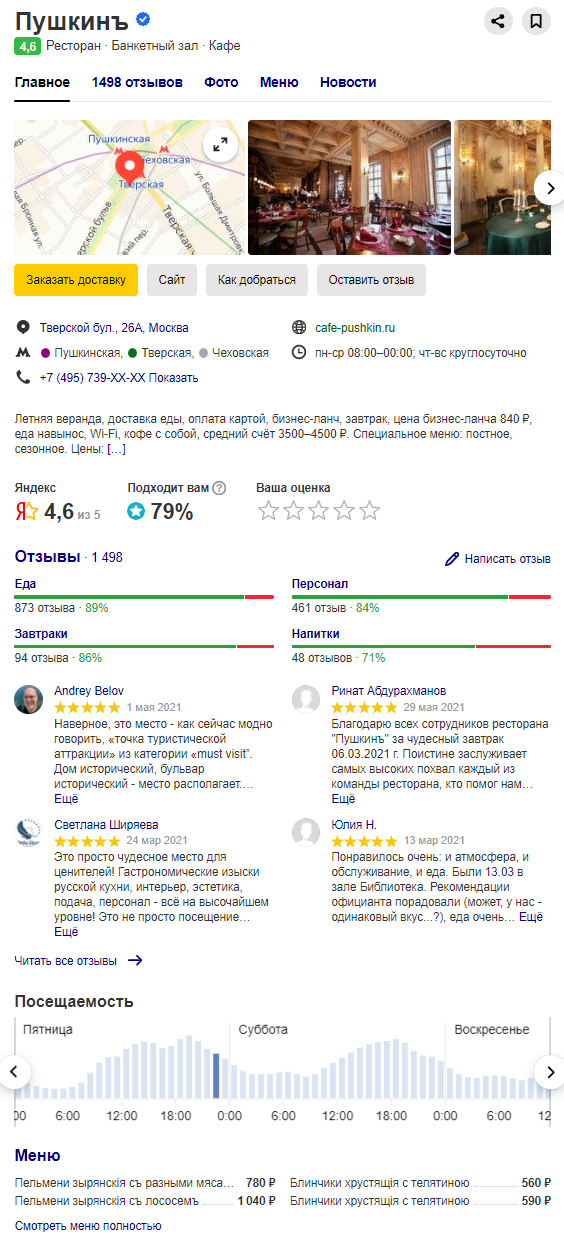This screenshot has width=564, height=1242.
Task: Open the restaurant interior photo thumbnail
Action: click(349, 188)
